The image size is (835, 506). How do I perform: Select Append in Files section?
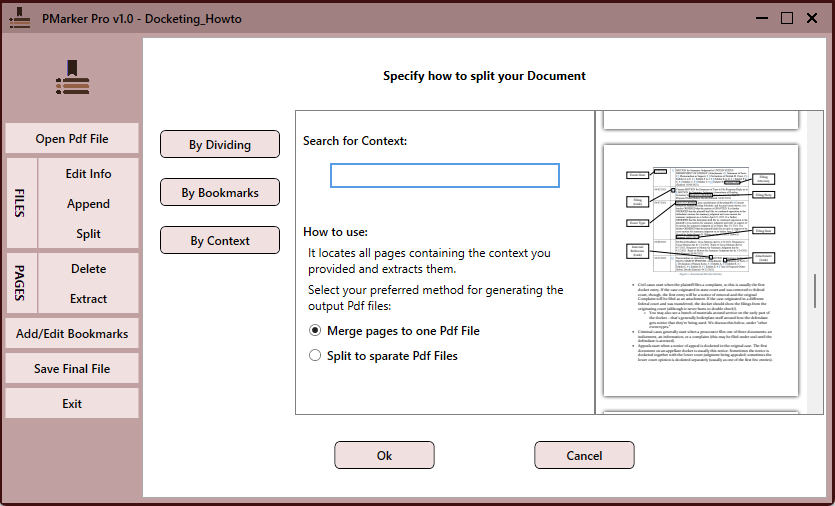point(88,204)
